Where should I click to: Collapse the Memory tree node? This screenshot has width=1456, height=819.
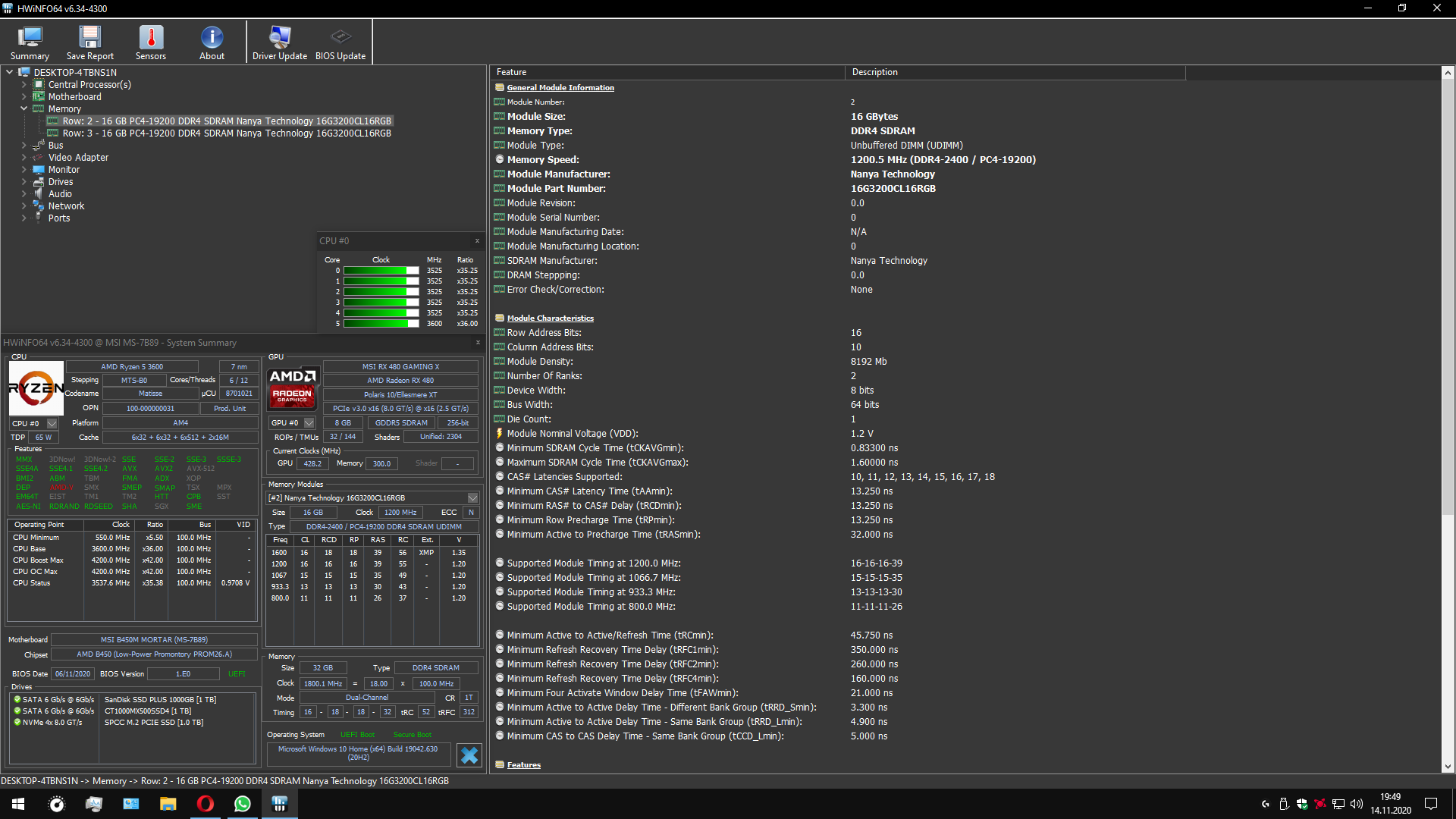pos(24,108)
